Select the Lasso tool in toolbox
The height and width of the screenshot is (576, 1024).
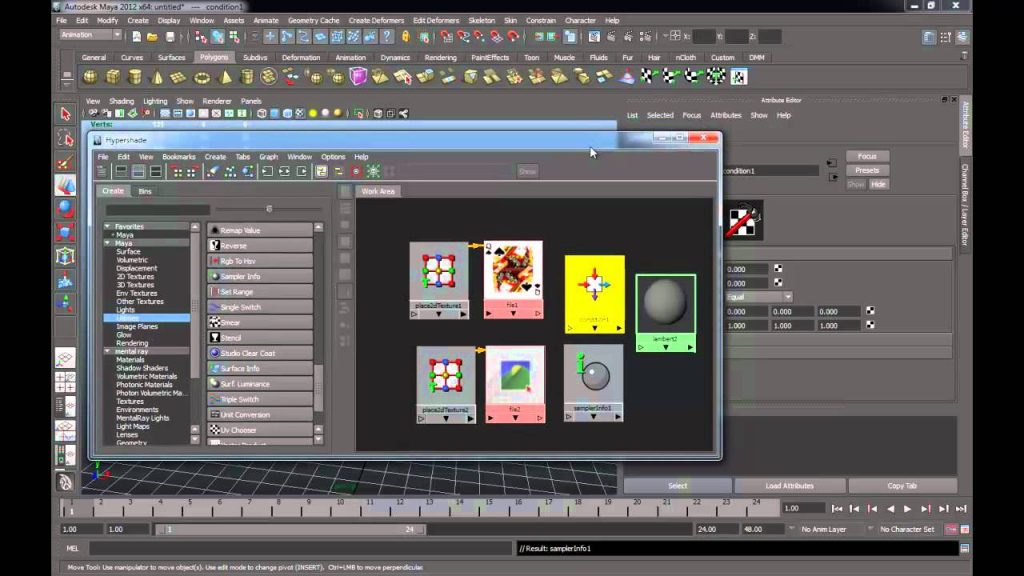[x=65, y=138]
